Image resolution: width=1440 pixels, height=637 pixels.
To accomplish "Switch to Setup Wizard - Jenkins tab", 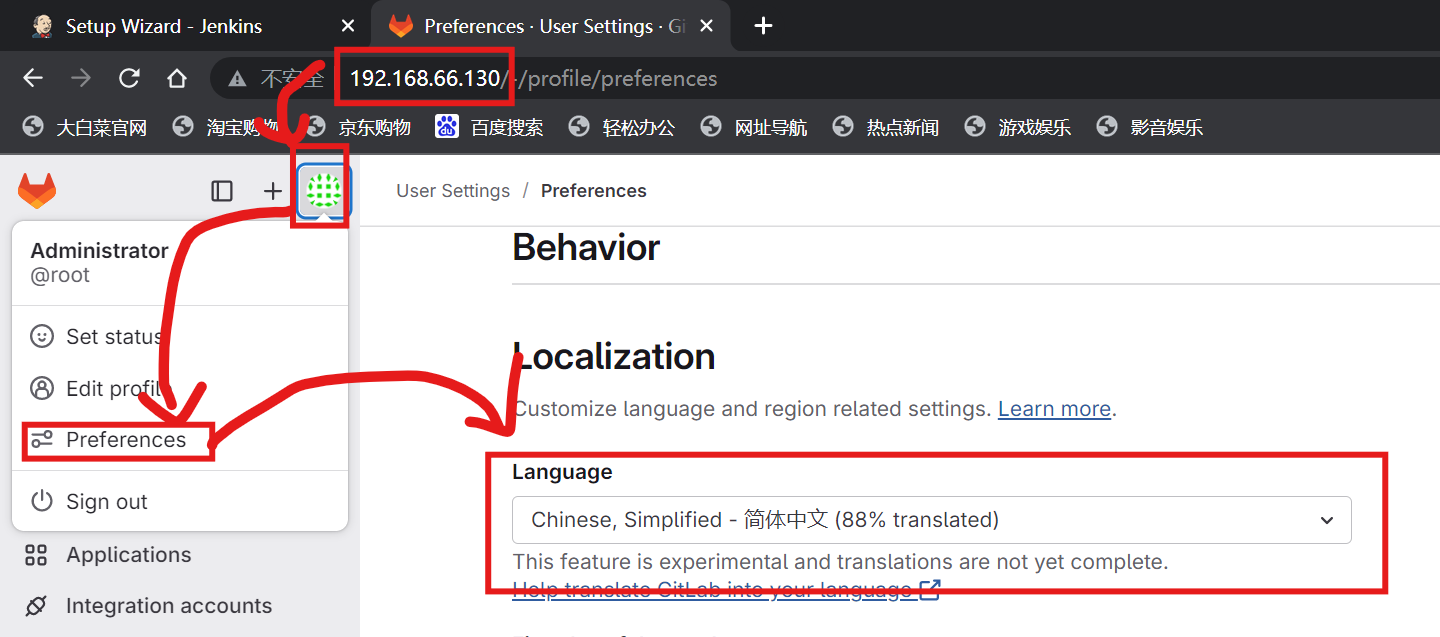I will (186, 26).
